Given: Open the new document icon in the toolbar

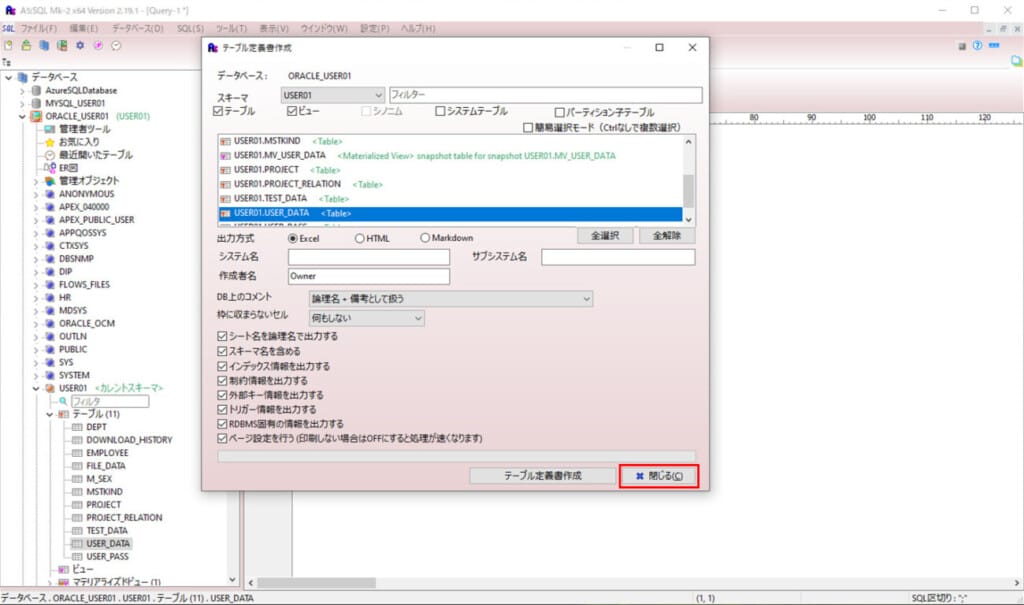Looking at the screenshot, I should click(9, 46).
